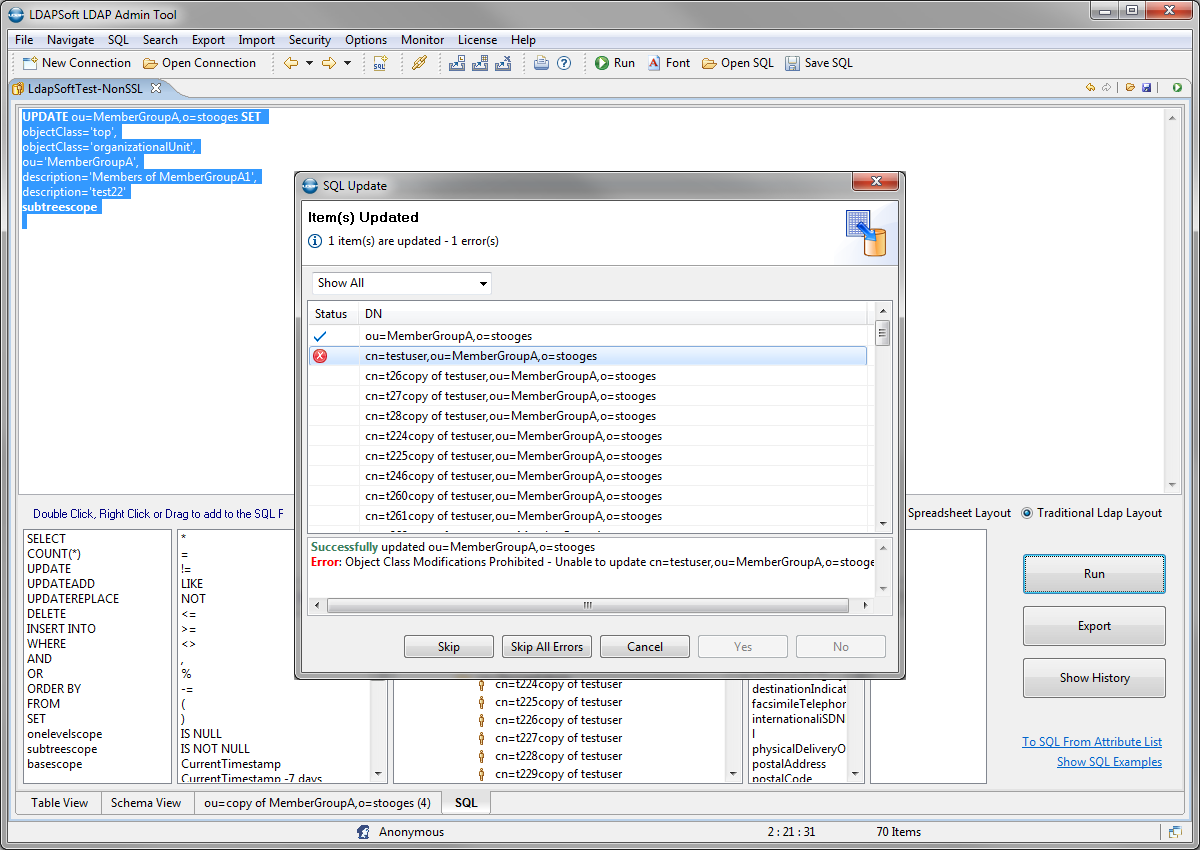Viewport: 1200px width, 850px height.
Task: Open the Show SQL Examples link
Action: 1109,762
